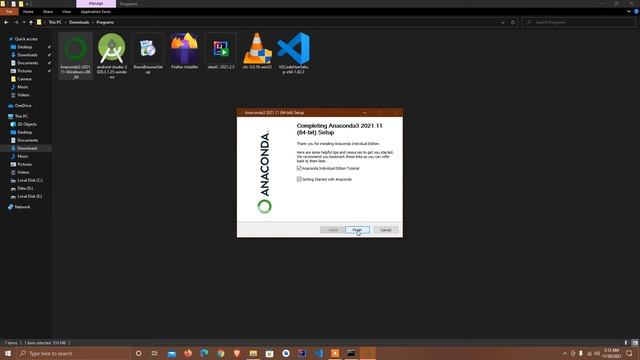
Task: Open the Anaconda3 installer file in Programs folder
Action: tap(76, 56)
